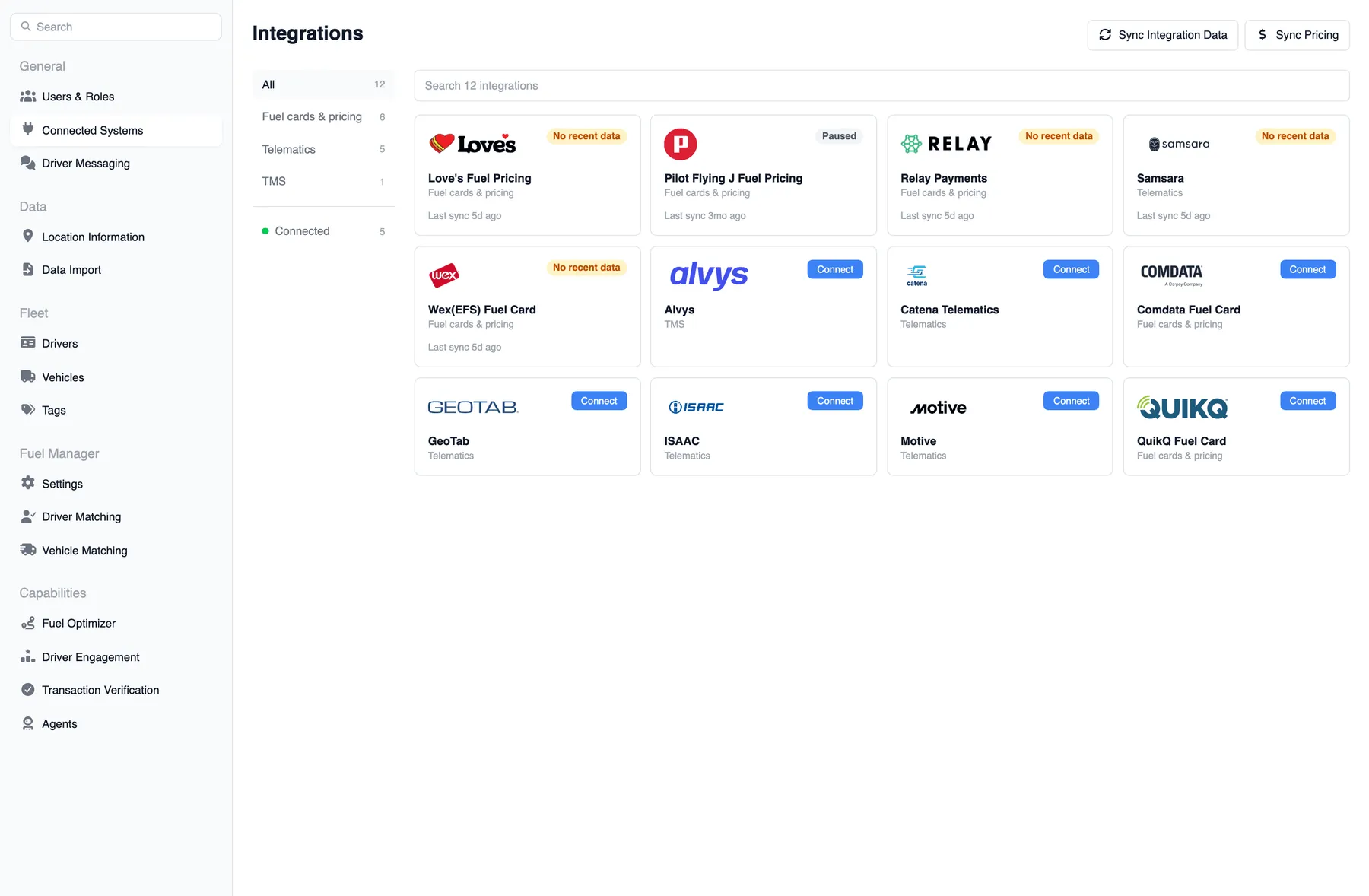Click the Transaction Verification checkmark icon
The image size is (1369, 896).
tap(28, 690)
